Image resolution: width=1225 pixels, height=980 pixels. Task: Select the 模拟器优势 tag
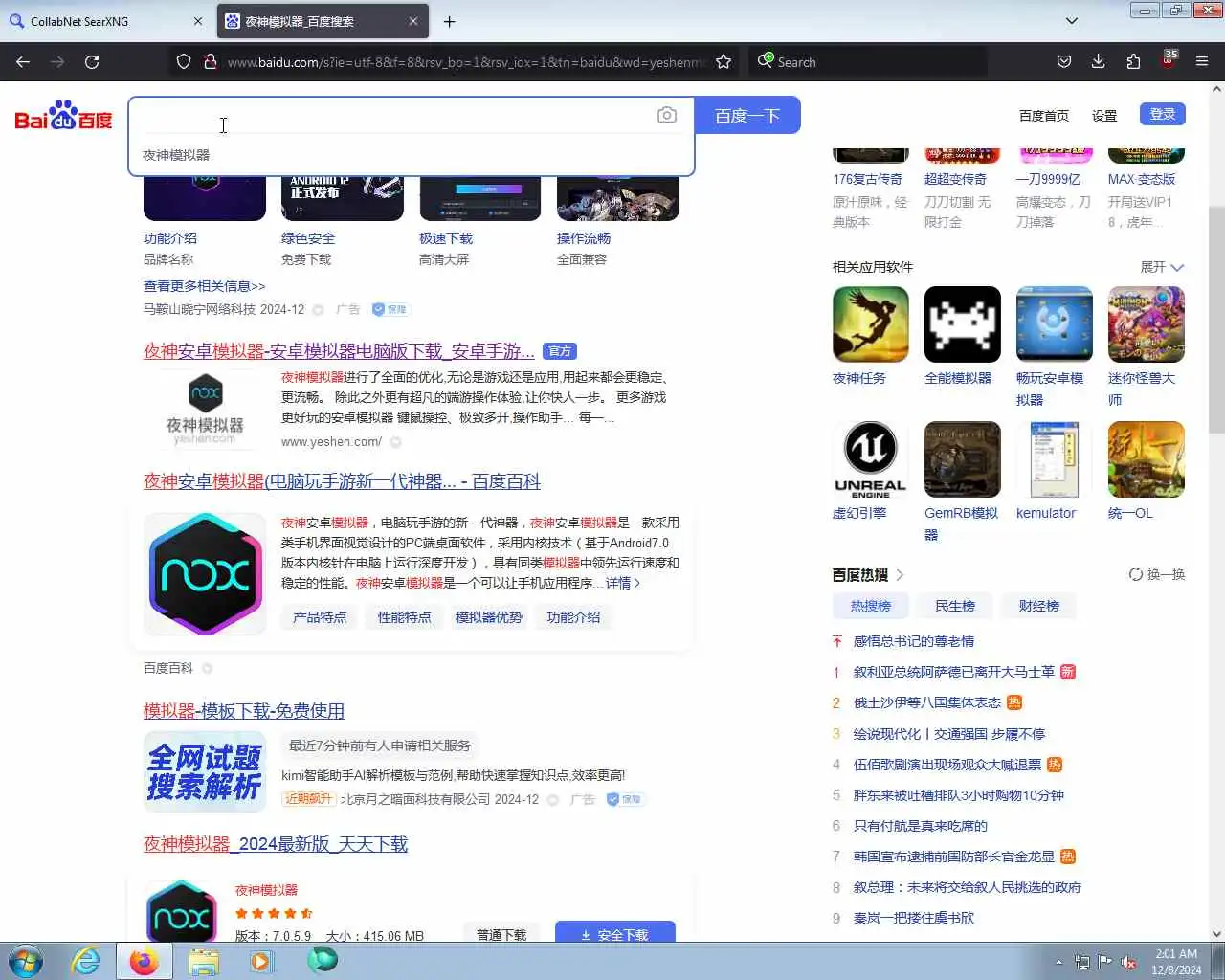coord(488,617)
